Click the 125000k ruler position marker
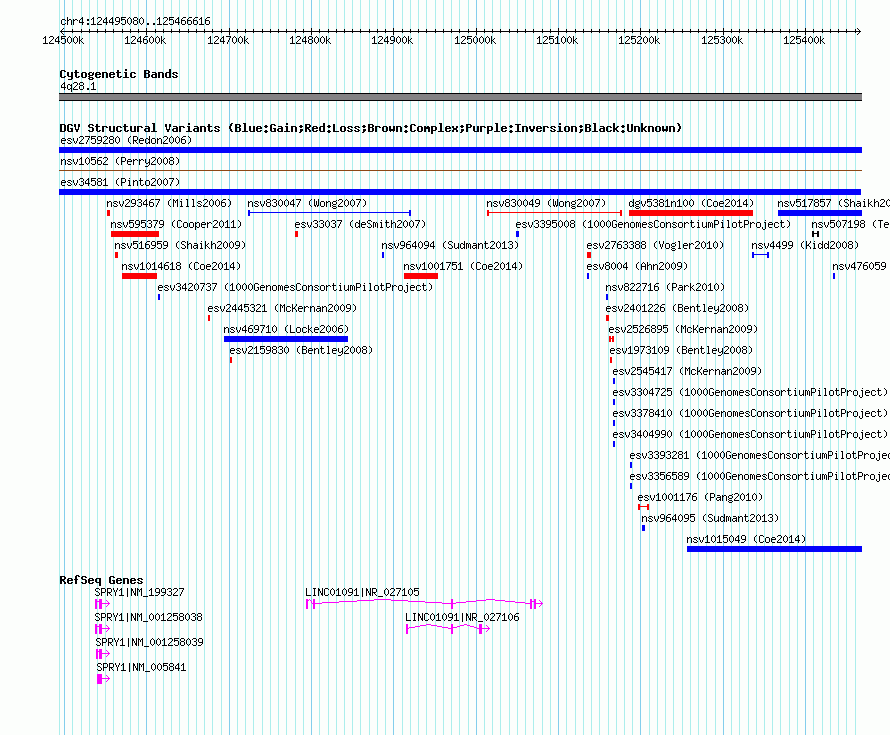890x735 pixels. 475,40
